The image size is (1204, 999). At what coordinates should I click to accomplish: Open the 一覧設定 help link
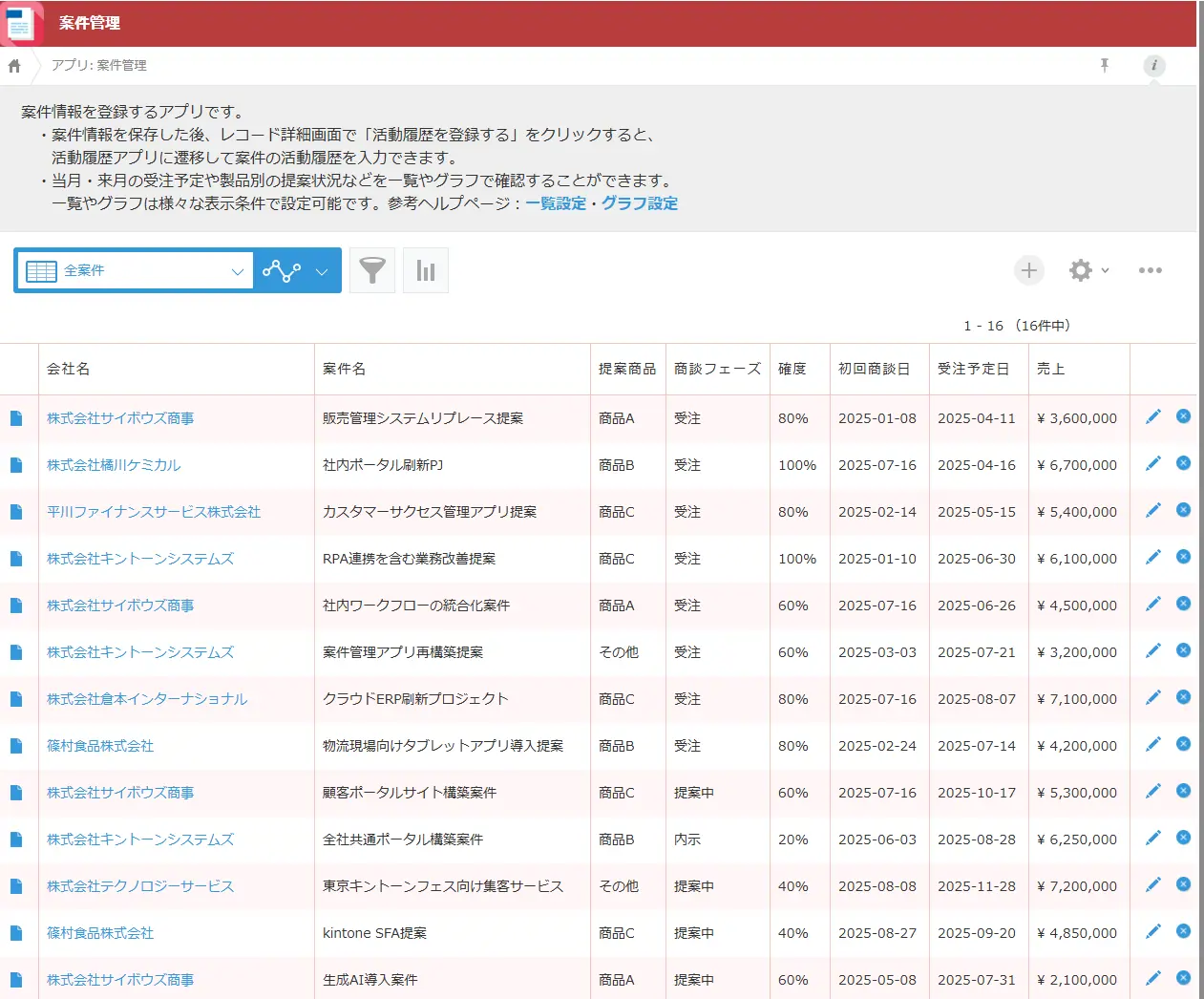tap(556, 203)
